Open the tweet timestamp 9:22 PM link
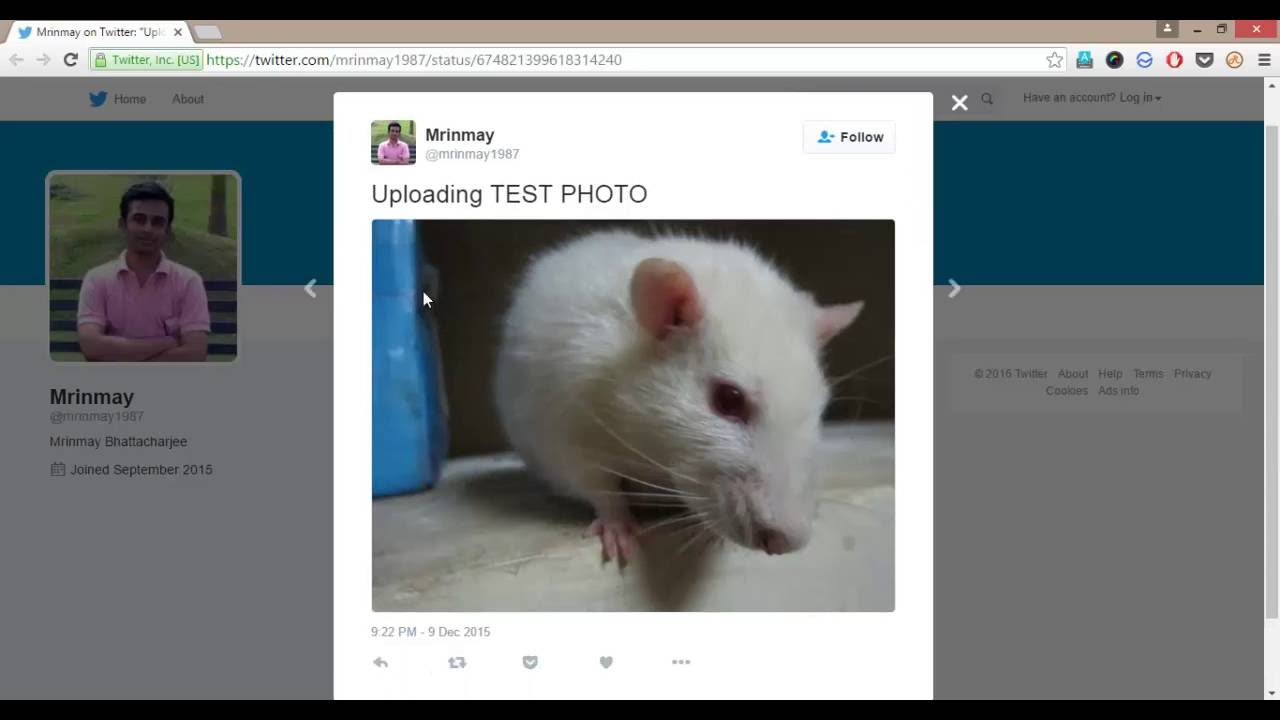Screen dimensions: 1280x720 pos(430,632)
